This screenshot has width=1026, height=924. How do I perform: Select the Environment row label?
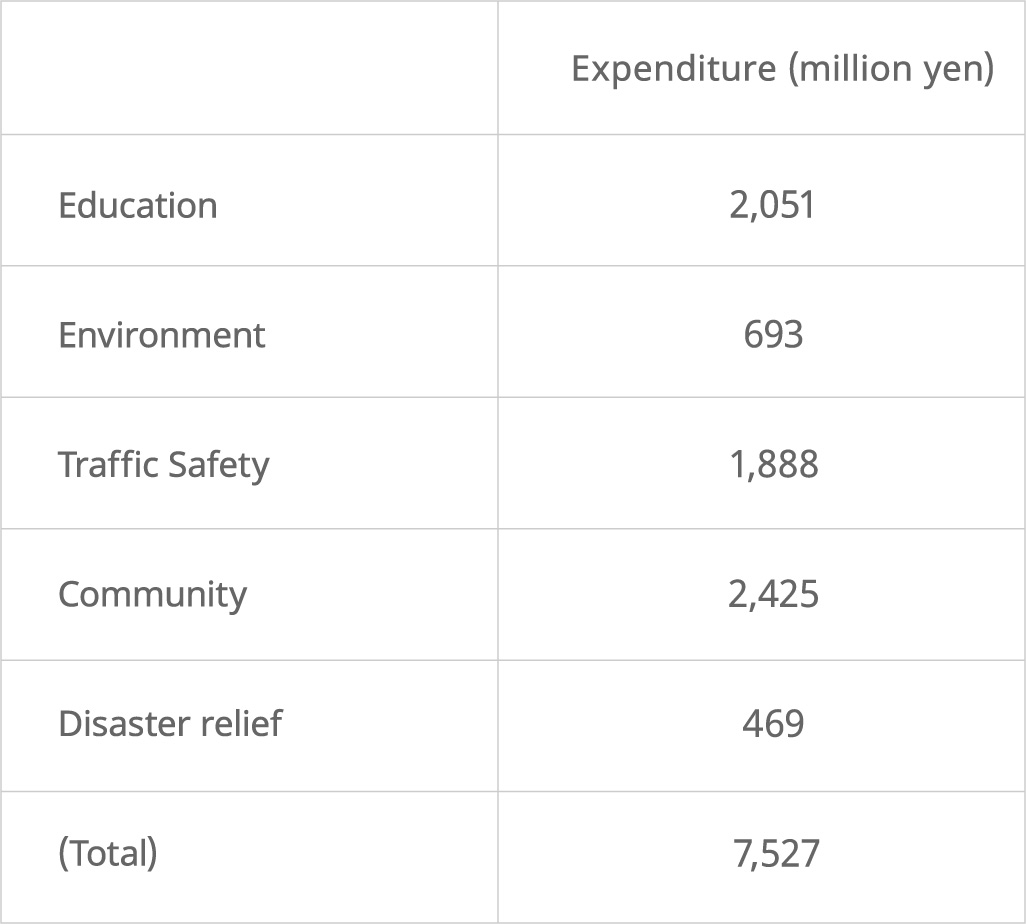tap(161, 334)
